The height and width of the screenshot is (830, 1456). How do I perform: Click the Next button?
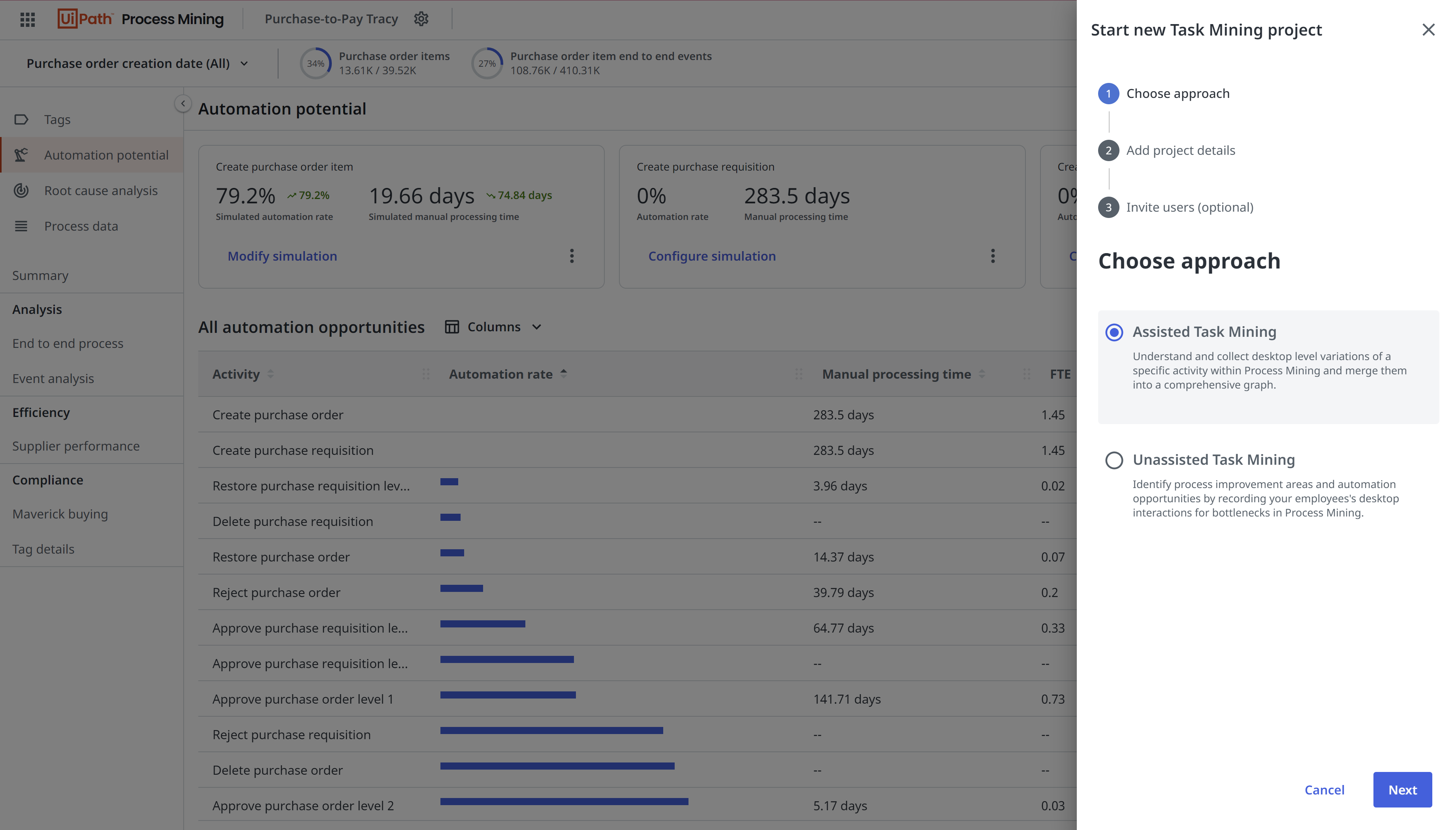[x=1402, y=789]
